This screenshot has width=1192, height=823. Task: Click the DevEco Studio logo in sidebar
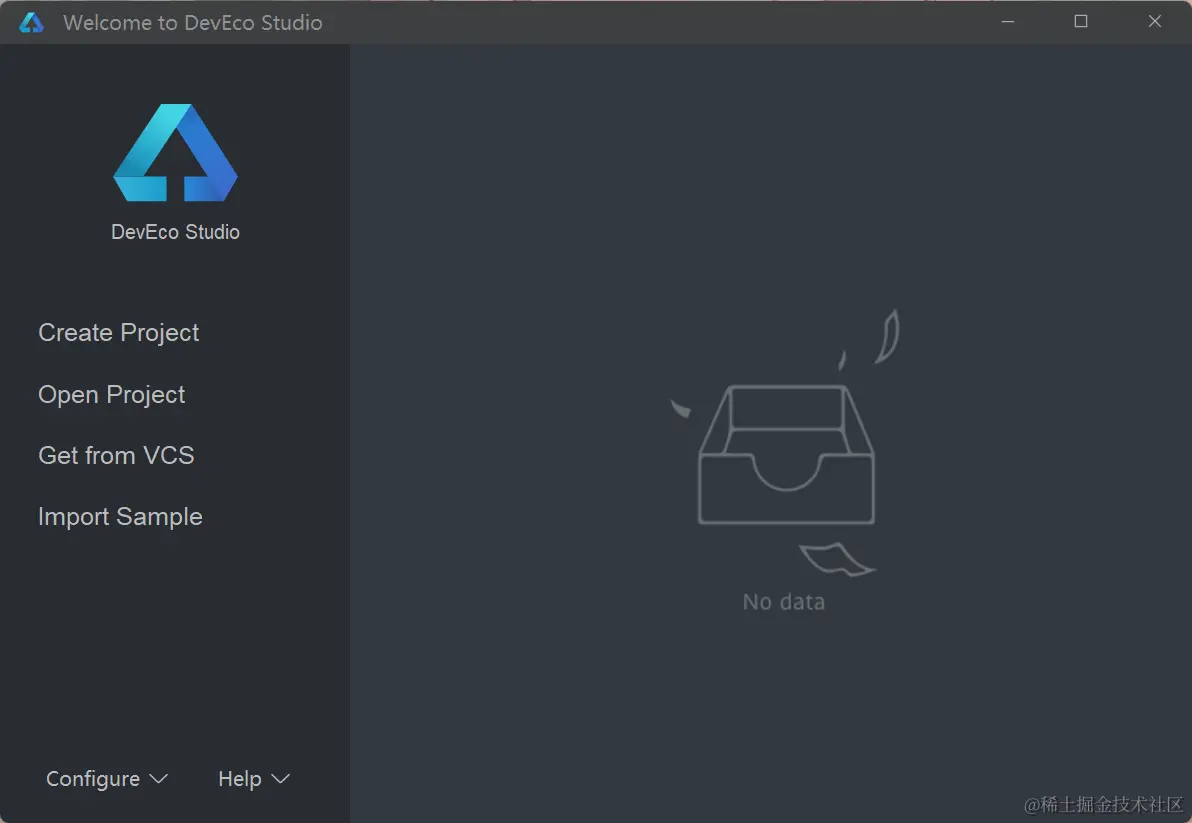pos(176,153)
